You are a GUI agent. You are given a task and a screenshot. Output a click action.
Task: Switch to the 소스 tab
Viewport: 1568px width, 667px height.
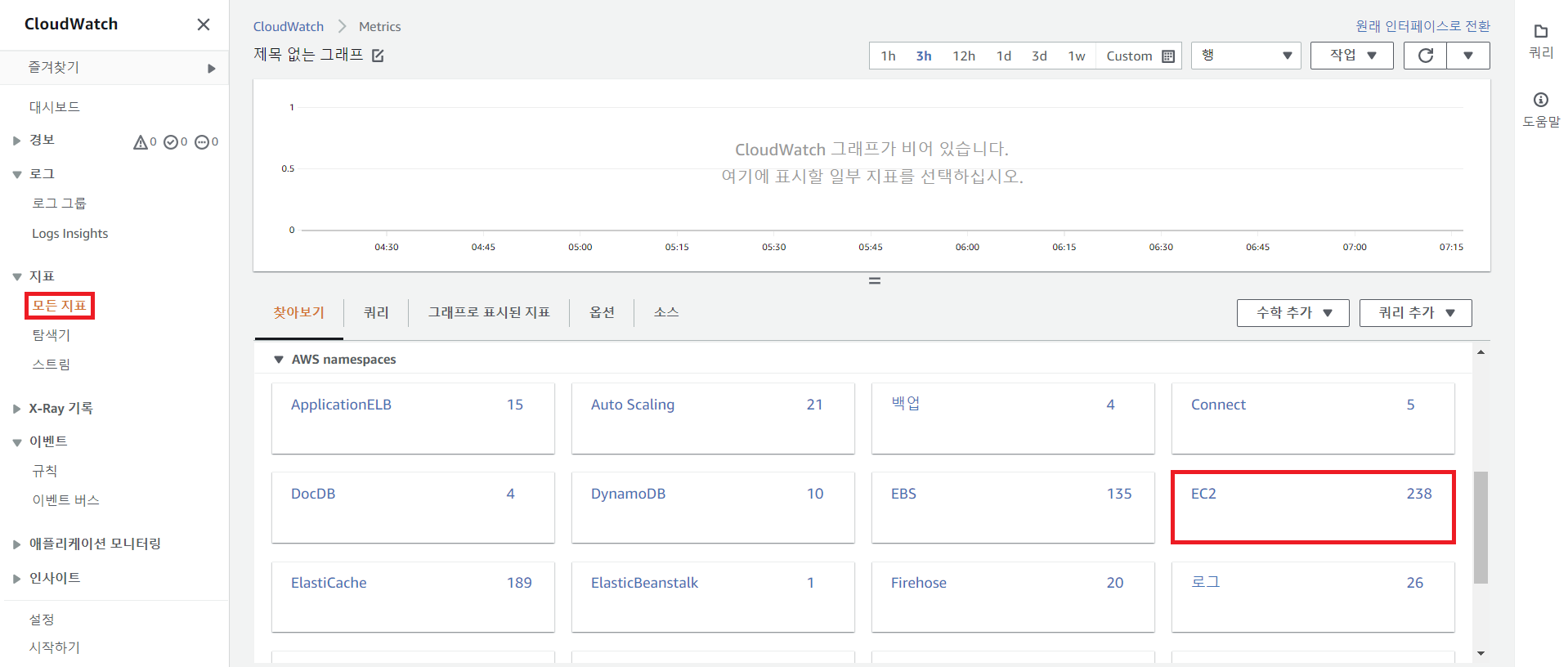coord(666,313)
